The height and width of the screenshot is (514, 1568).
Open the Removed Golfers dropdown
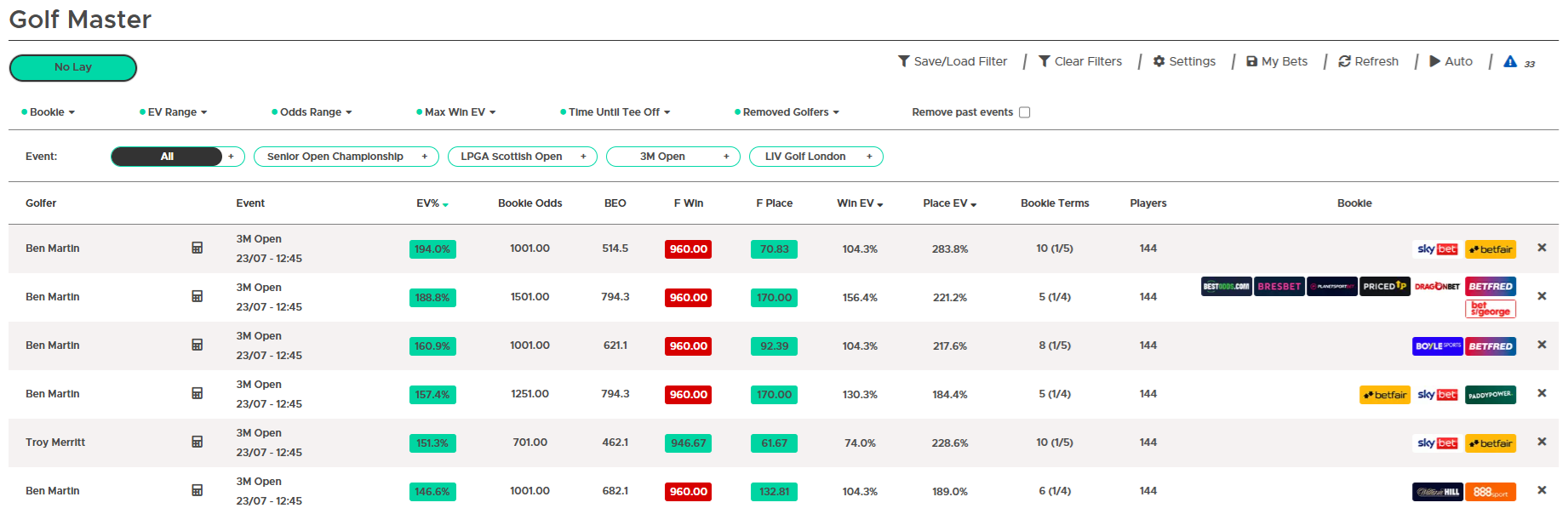(787, 112)
